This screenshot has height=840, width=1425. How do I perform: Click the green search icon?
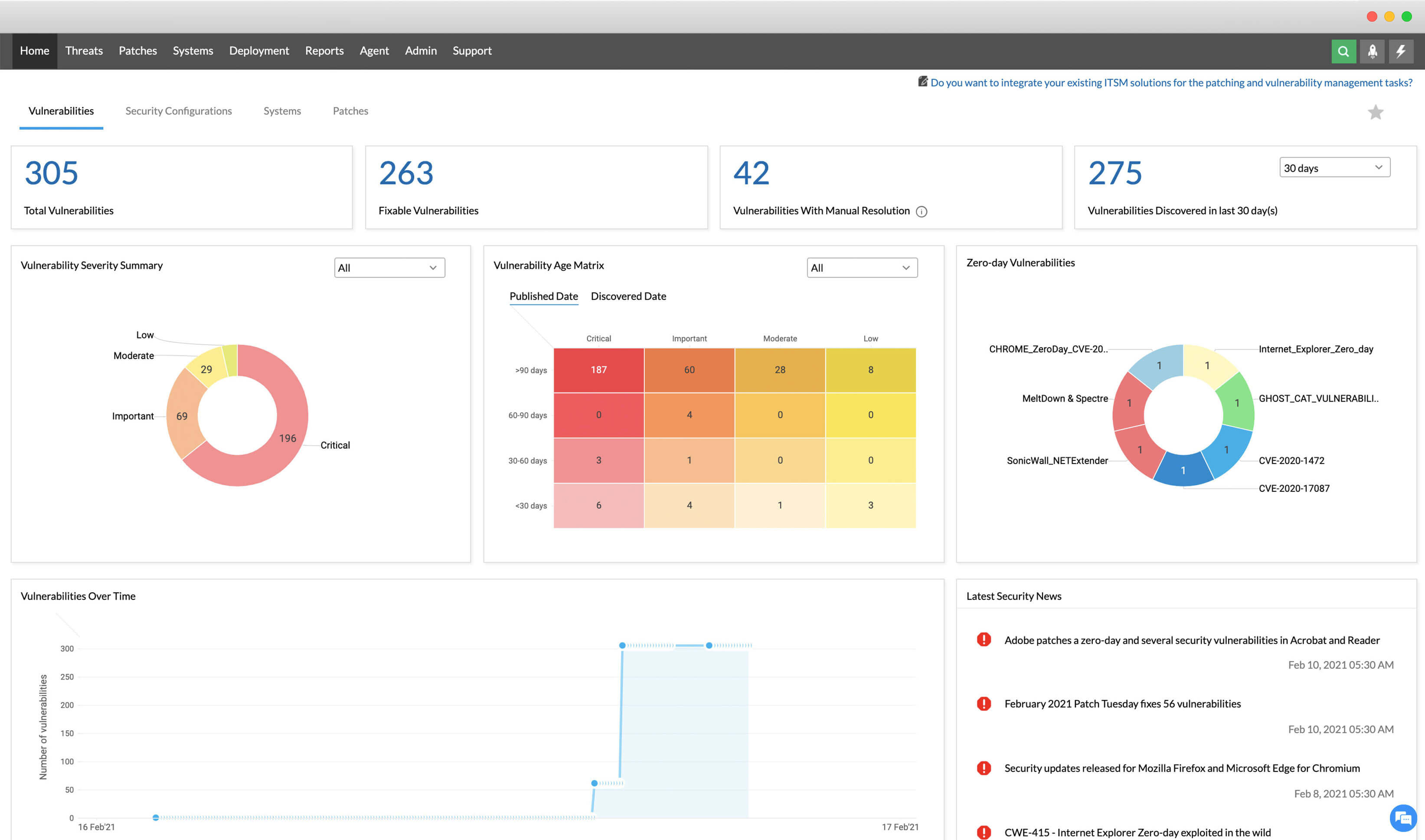[1343, 52]
